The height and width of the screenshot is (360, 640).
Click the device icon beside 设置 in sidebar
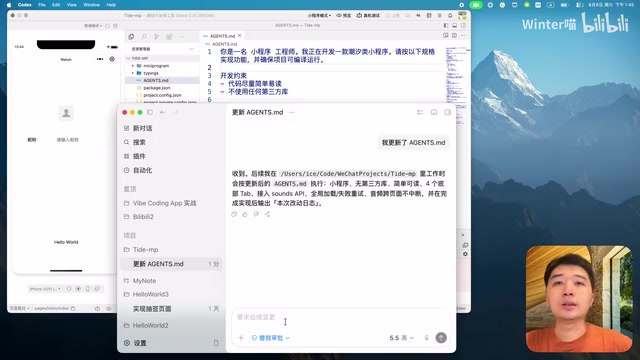click(216, 343)
